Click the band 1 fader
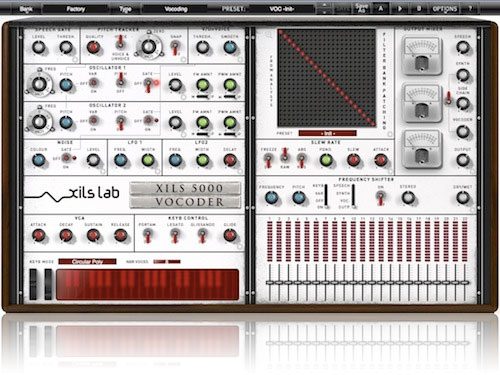Image resolution: width=500 pixels, height=375 pixels. pyautogui.click(x=269, y=282)
